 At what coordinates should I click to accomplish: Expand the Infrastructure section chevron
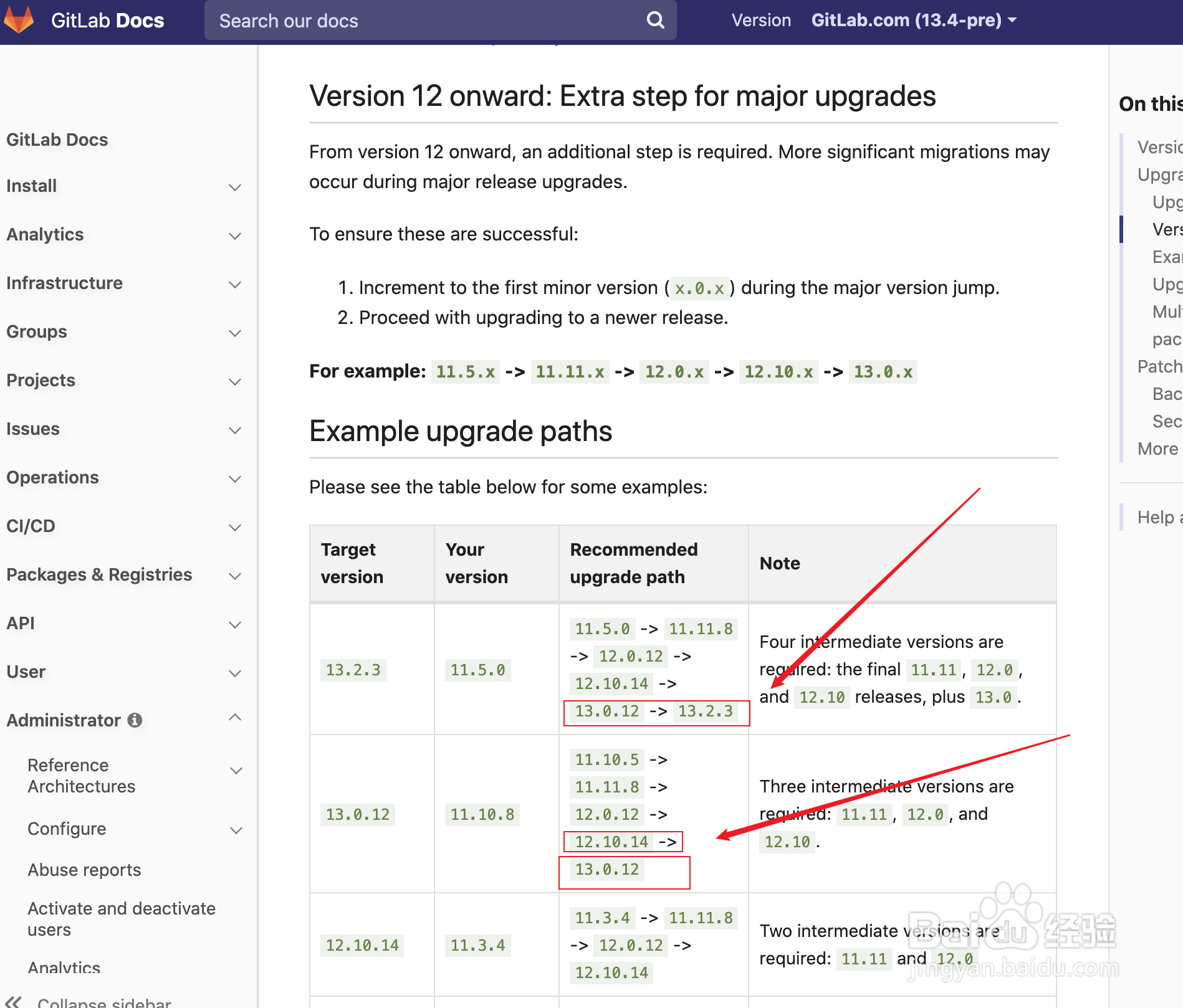tap(235, 284)
